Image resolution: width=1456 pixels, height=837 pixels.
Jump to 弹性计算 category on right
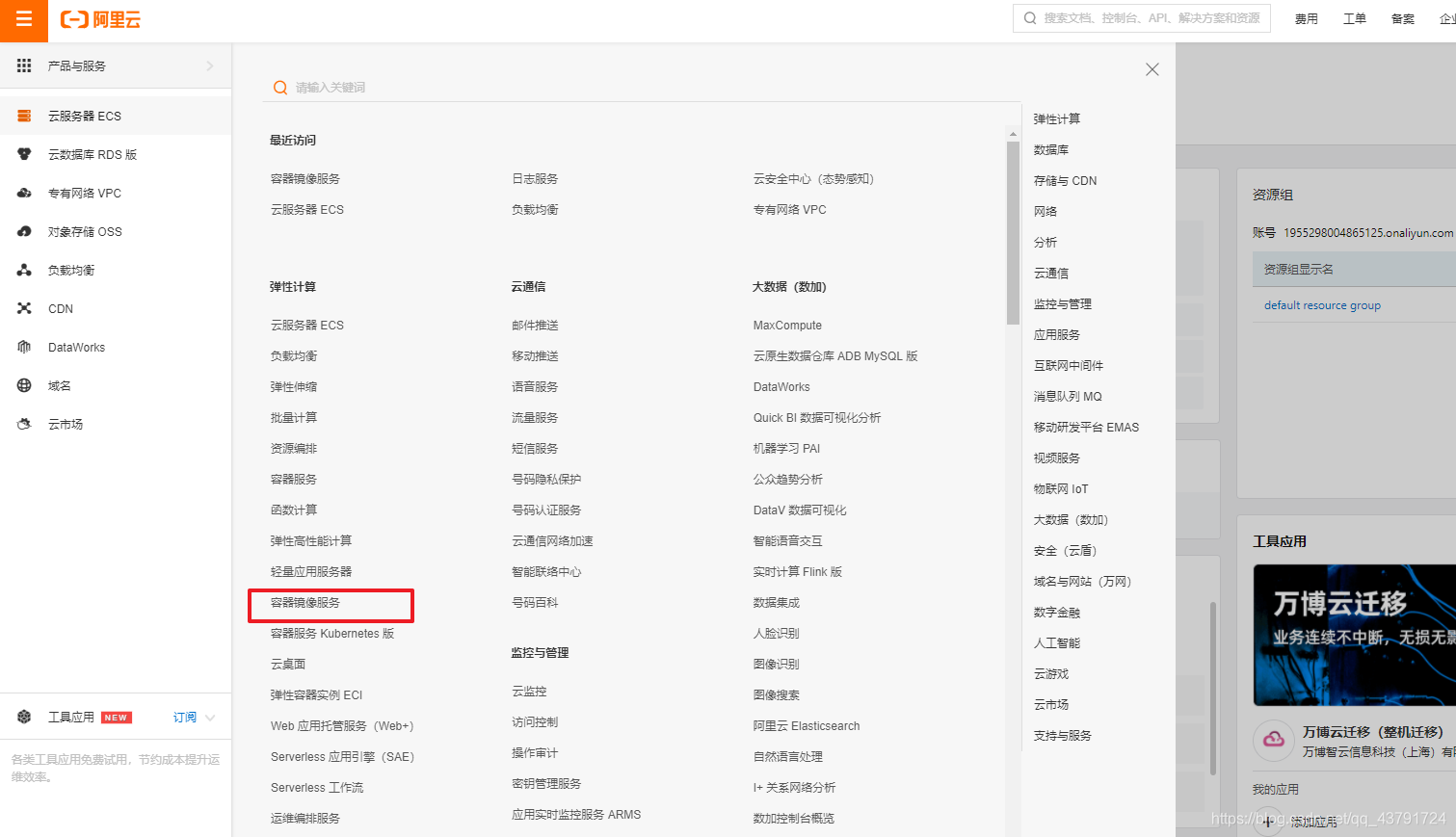(x=1057, y=119)
